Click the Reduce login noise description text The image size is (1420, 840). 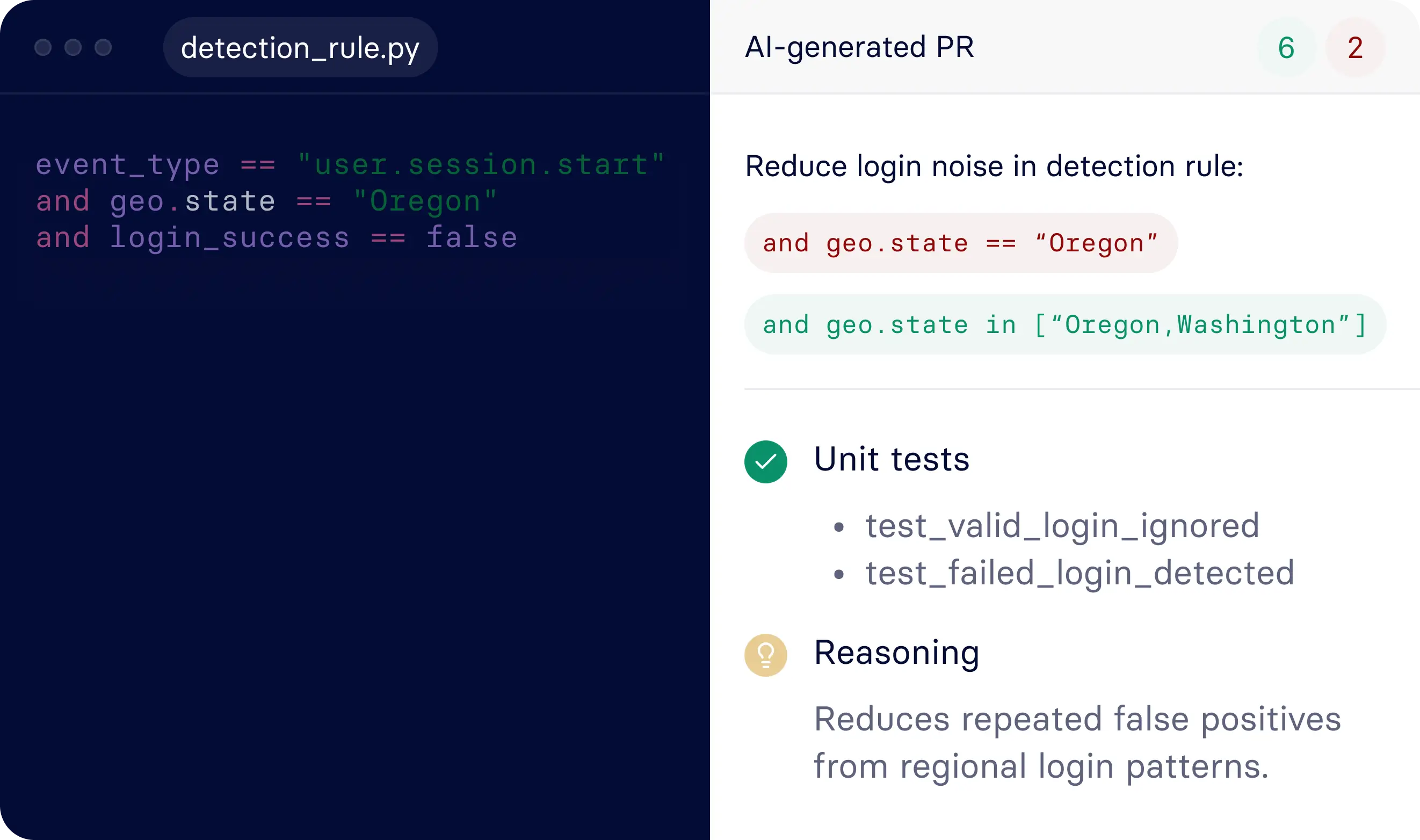tap(994, 166)
